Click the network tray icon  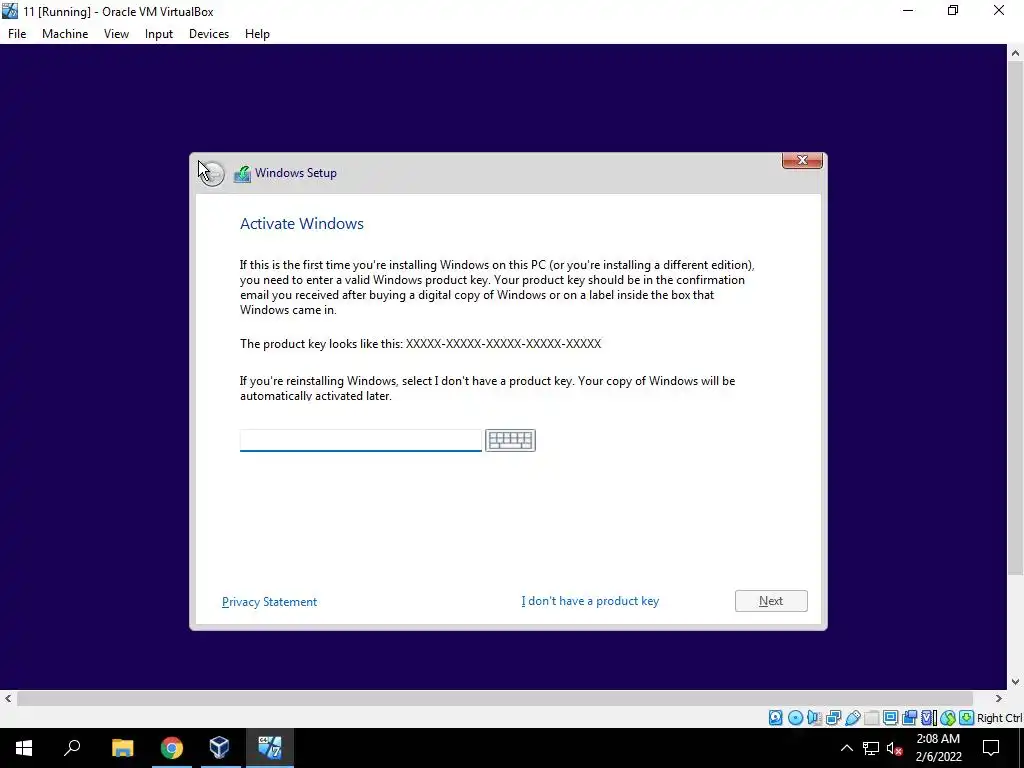871,748
